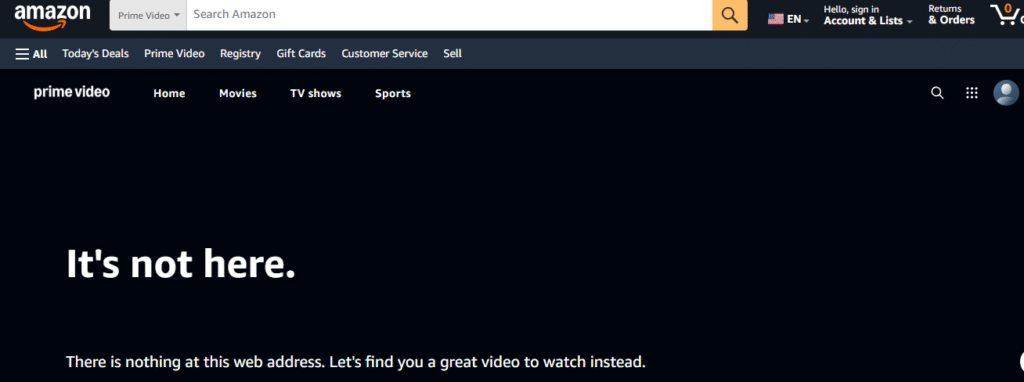1024x382 pixels.
Task: Select the Home tab
Action: tap(169, 93)
